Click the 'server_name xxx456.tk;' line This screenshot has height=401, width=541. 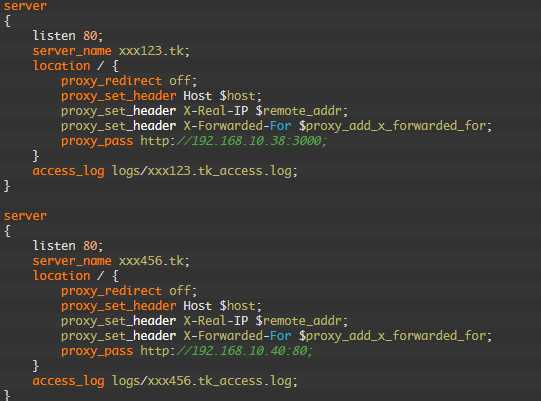[111, 261]
